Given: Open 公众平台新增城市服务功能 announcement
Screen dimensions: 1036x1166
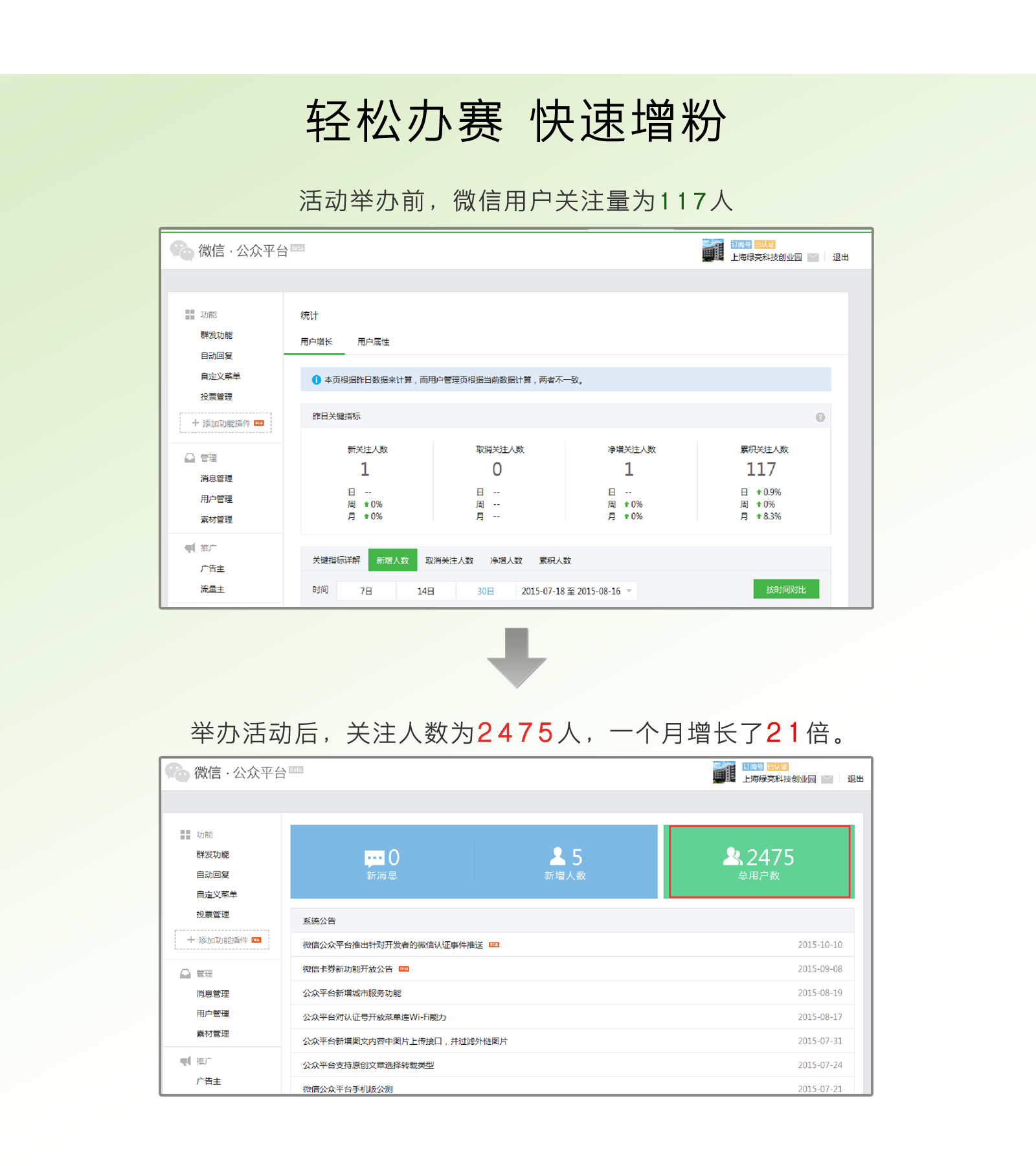Looking at the screenshot, I should 352,993.
